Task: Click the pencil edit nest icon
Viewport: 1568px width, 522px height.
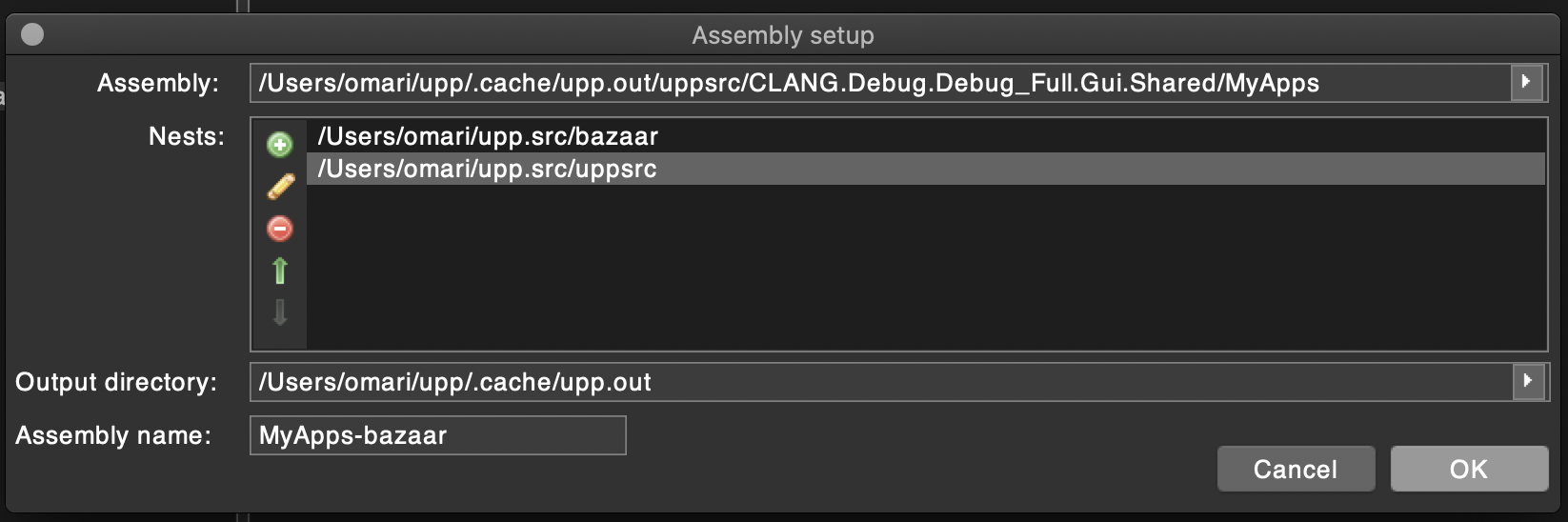Action: tap(280, 187)
